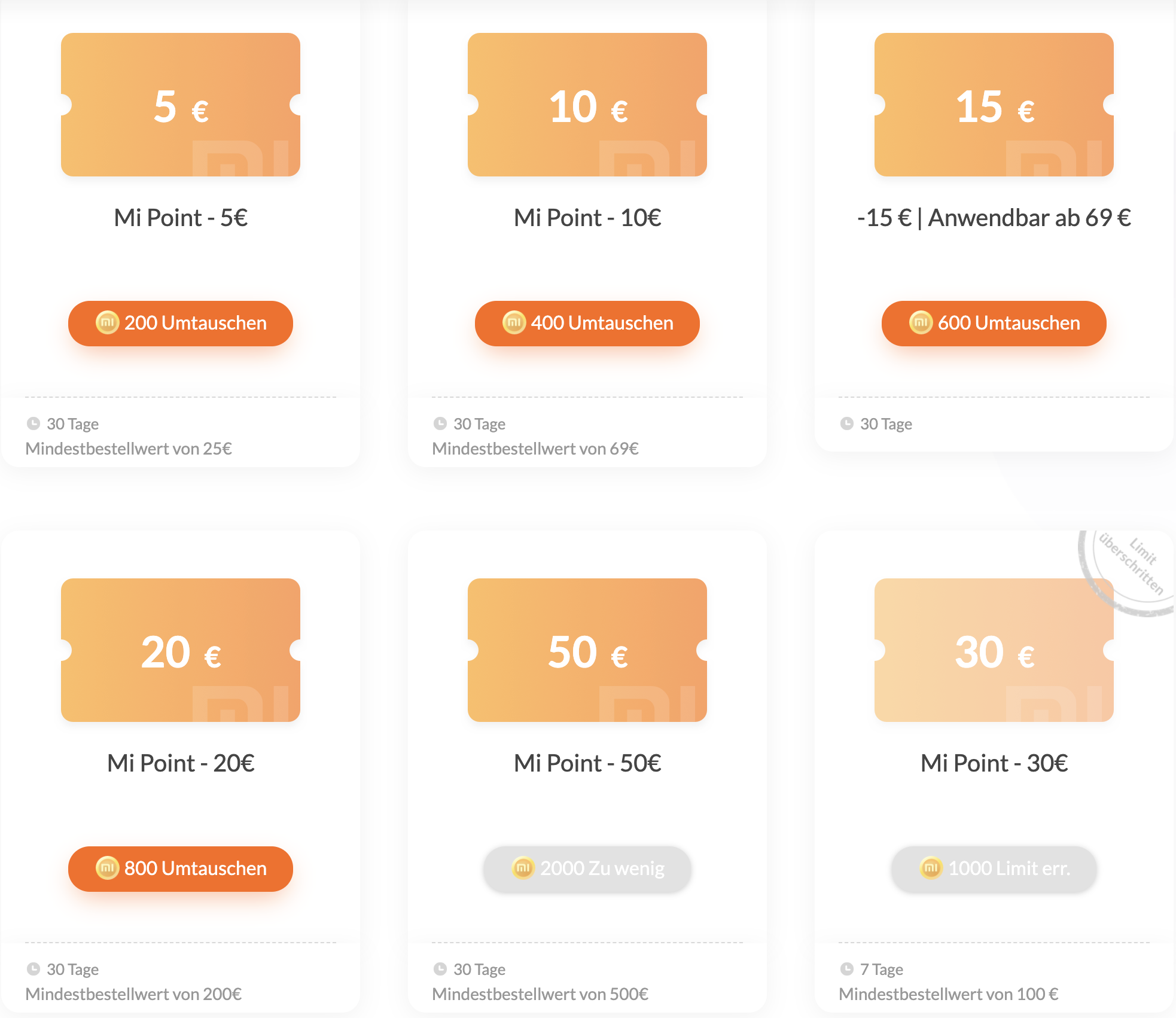Image resolution: width=1176 pixels, height=1018 pixels.
Task: Click the title -15 € | Anwendbar ab 69 €
Action: pos(994,218)
